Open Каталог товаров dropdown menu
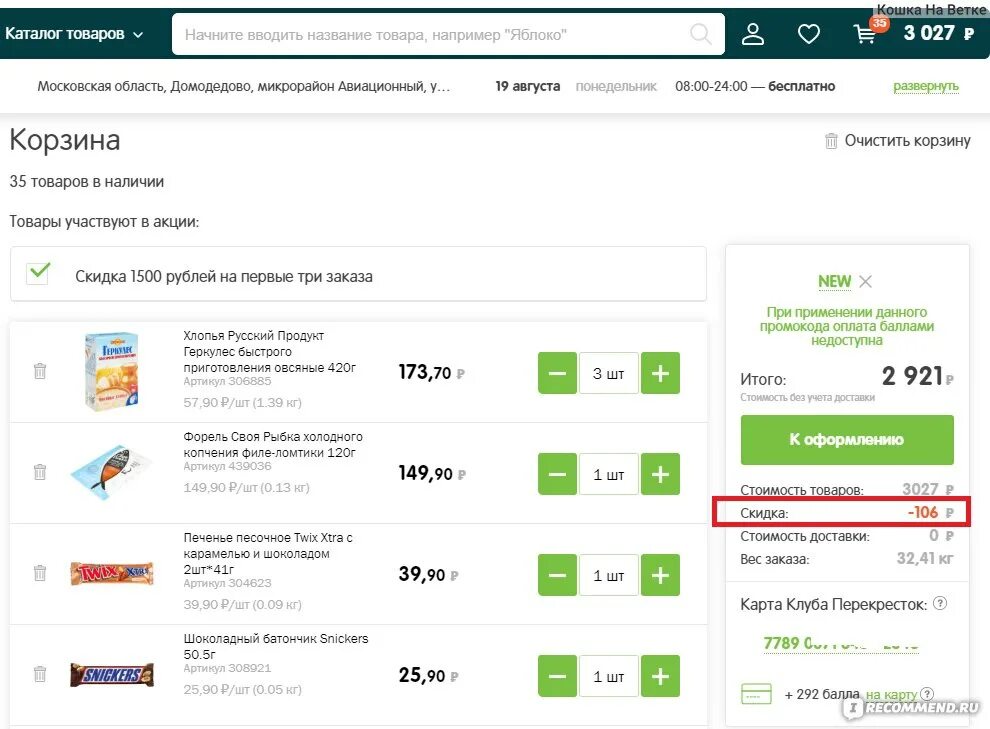 75,34
